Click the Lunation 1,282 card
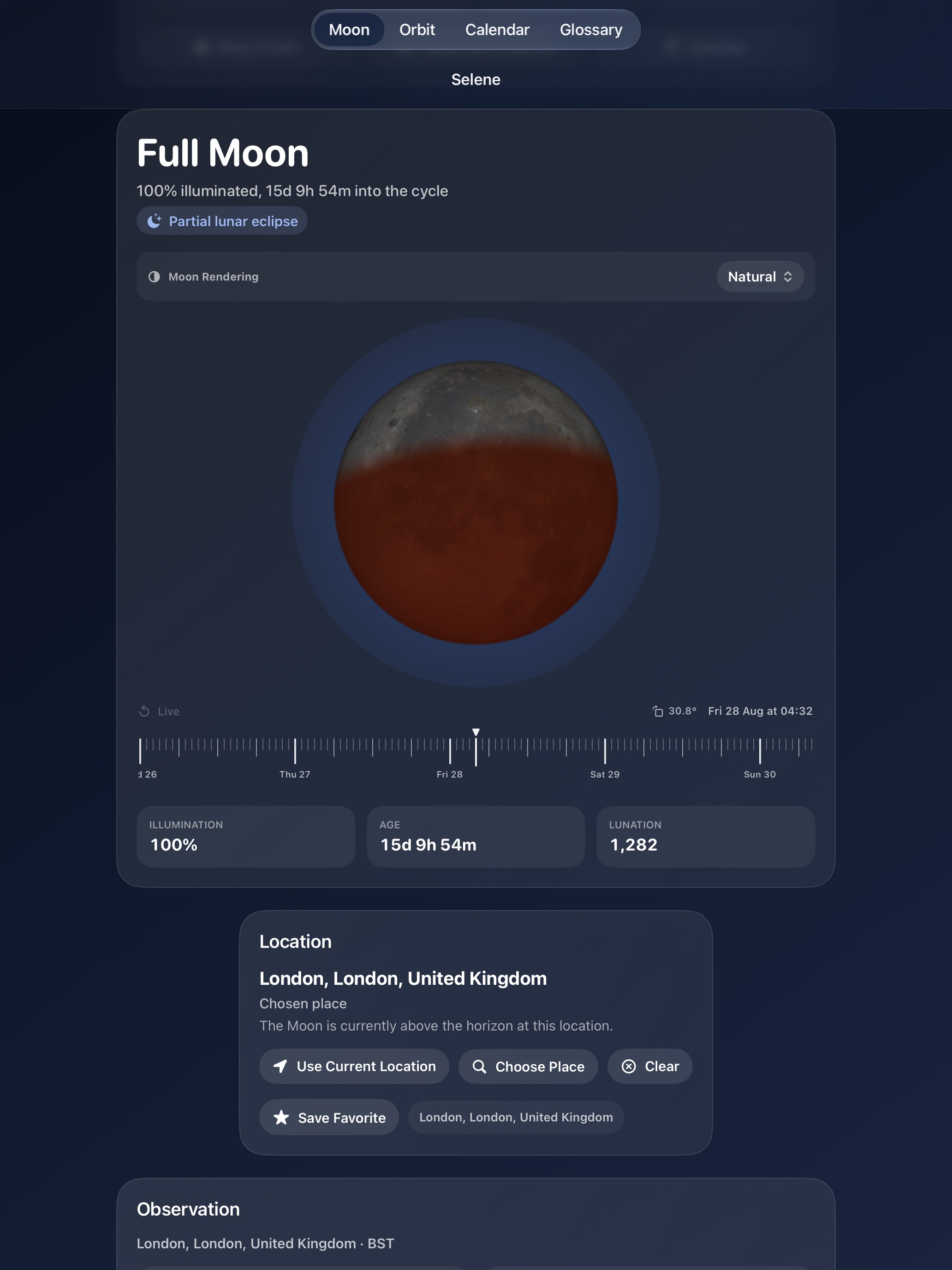The image size is (952, 1270). pyautogui.click(x=706, y=837)
